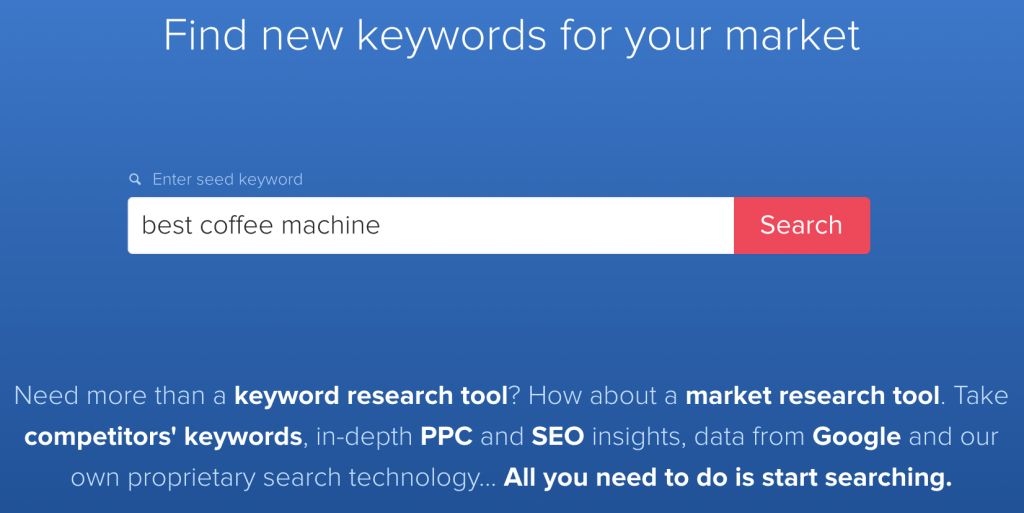Click the magnifying glass search icon
This screenshot has height=513, width=1024.
135,179
